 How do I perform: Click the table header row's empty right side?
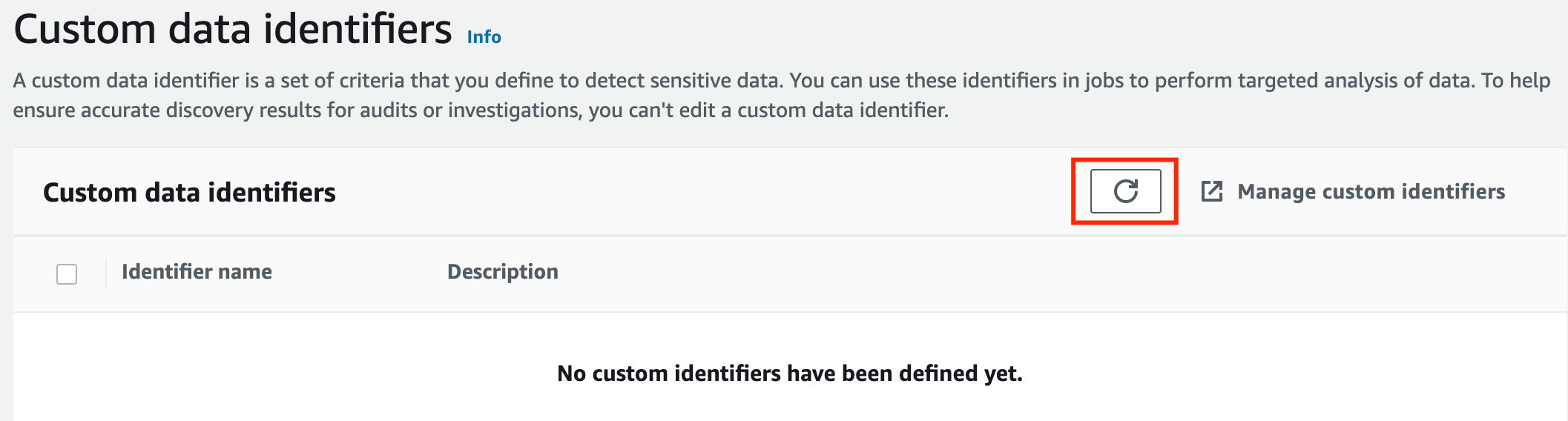point(1061,274)
